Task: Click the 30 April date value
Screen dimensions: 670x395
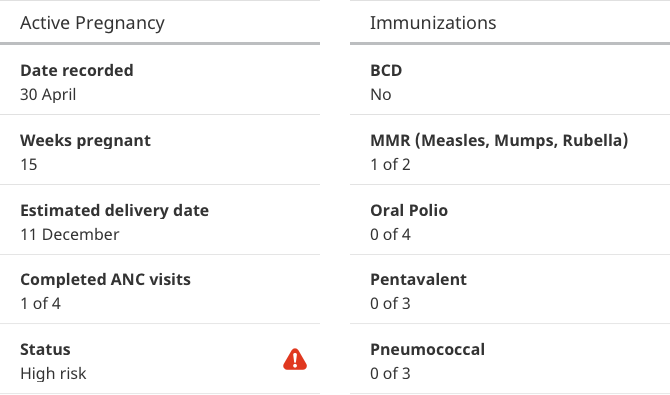Action: click(48, 94)
